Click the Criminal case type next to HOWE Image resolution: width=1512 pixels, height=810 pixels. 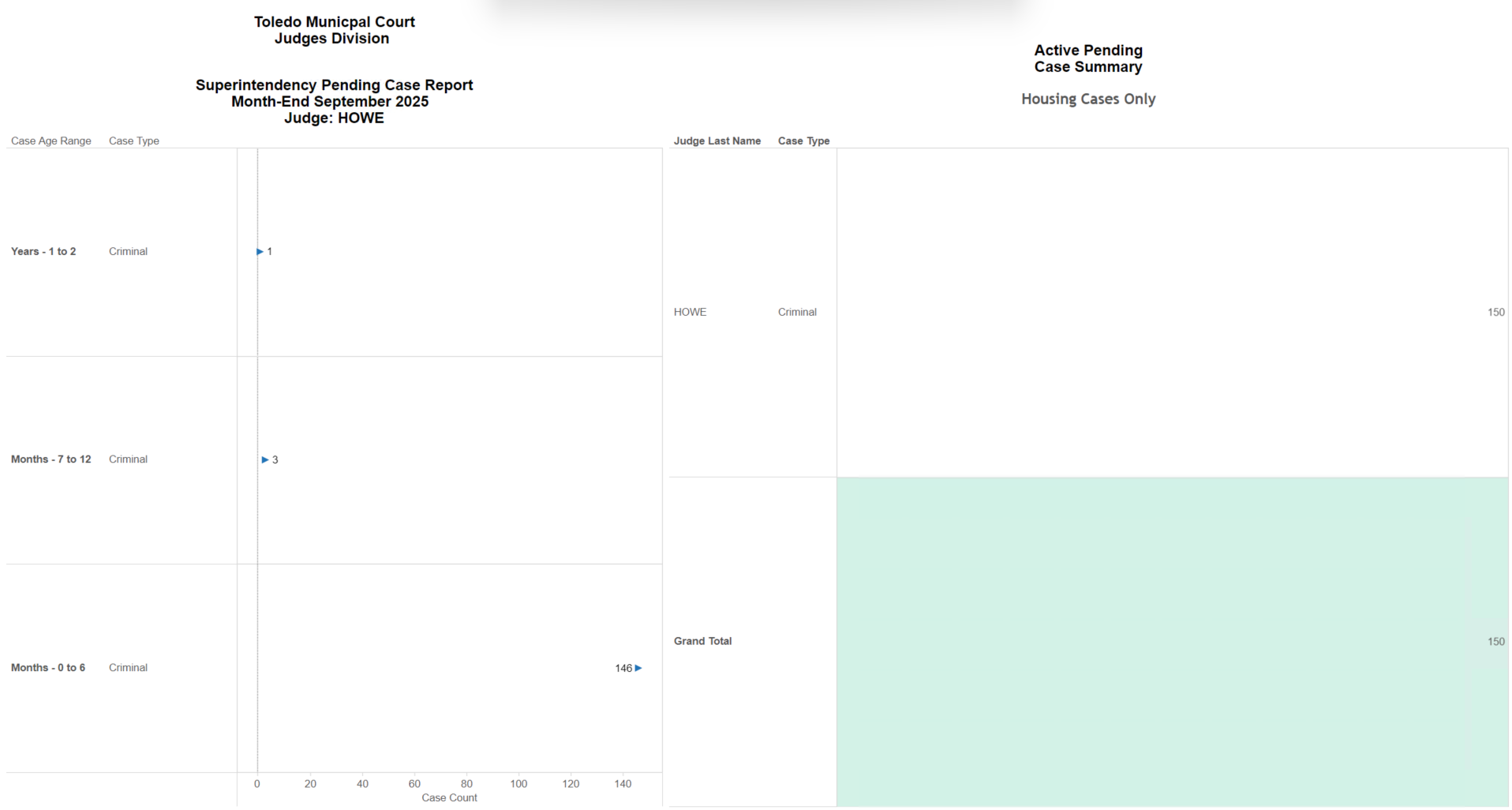[797, 312]
